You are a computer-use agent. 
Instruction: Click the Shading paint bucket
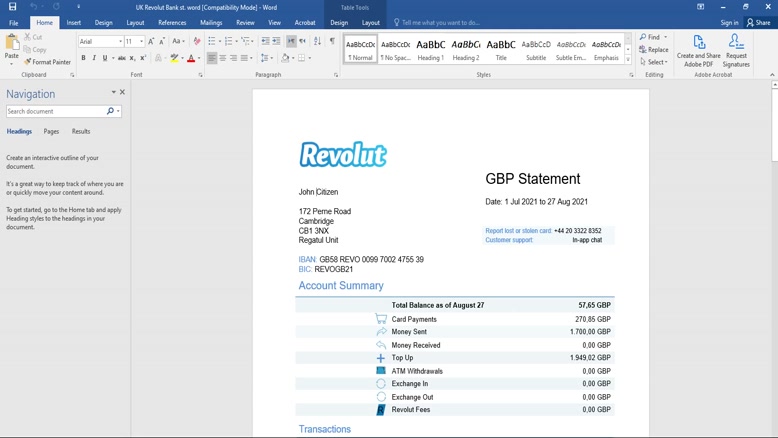click(x=285, y=58)
